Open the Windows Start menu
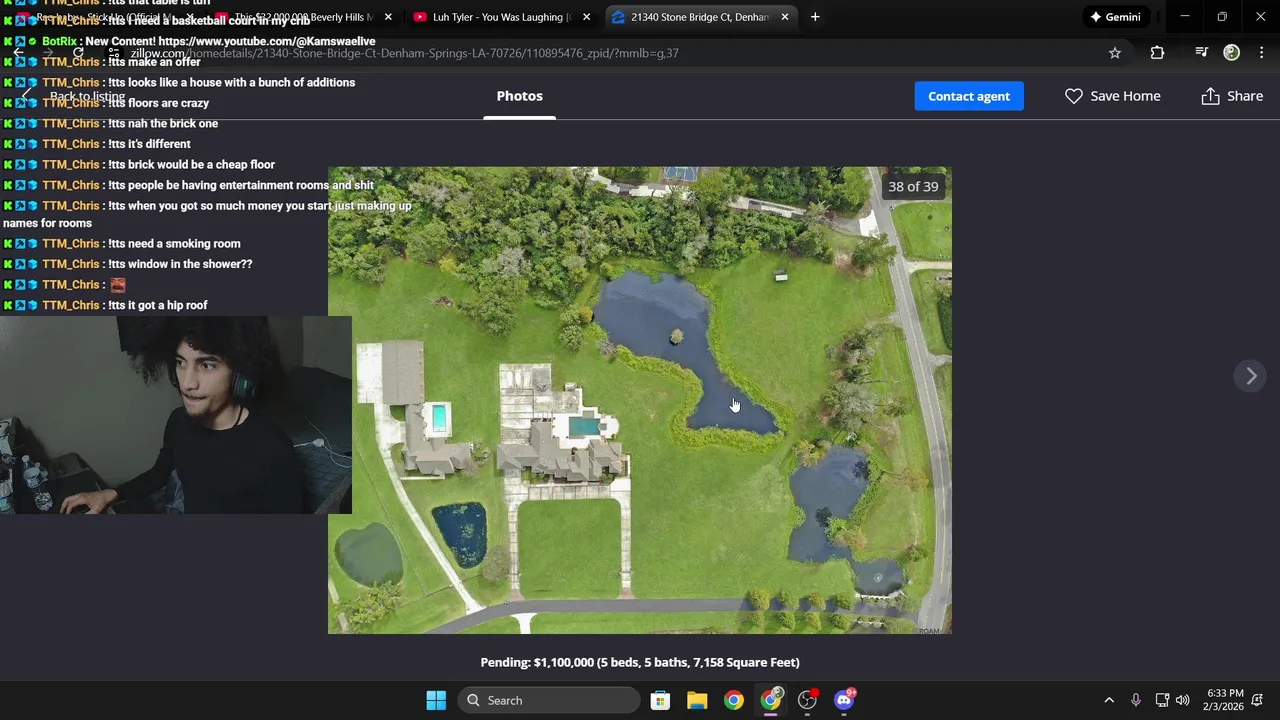1280x720 pixels. point(436,700)
